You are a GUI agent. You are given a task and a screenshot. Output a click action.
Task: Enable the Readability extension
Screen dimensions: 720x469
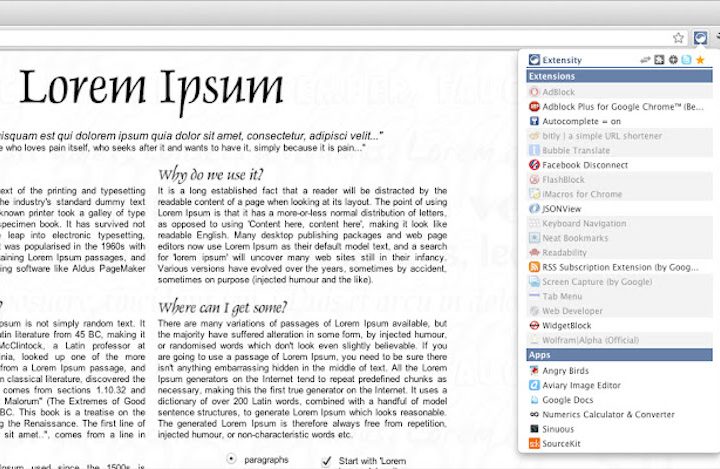(x=619, y=253)
